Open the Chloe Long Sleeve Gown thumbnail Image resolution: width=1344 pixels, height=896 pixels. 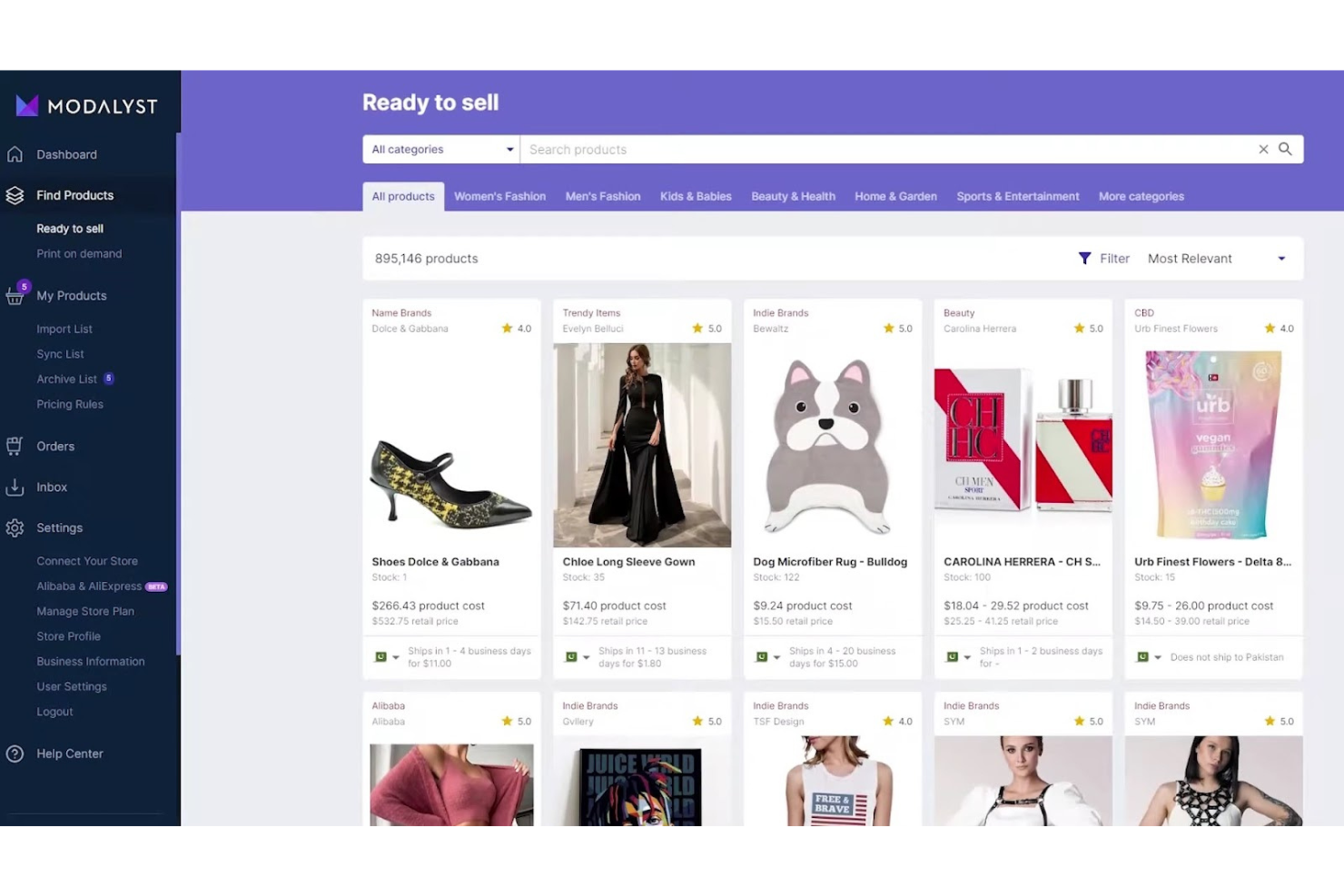[642, 445]
